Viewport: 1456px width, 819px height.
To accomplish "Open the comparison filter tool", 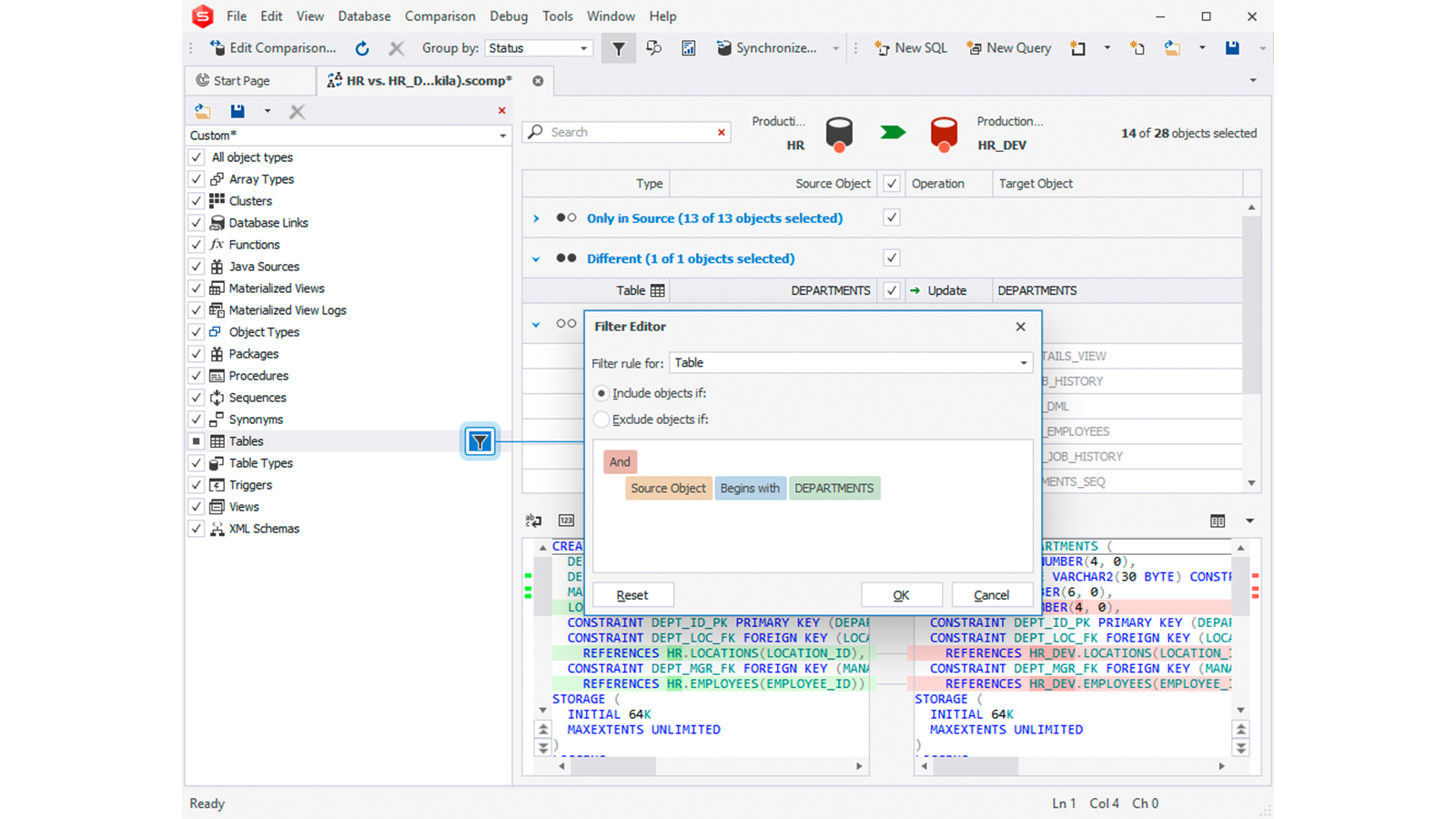I will click(x=618, y=47).
